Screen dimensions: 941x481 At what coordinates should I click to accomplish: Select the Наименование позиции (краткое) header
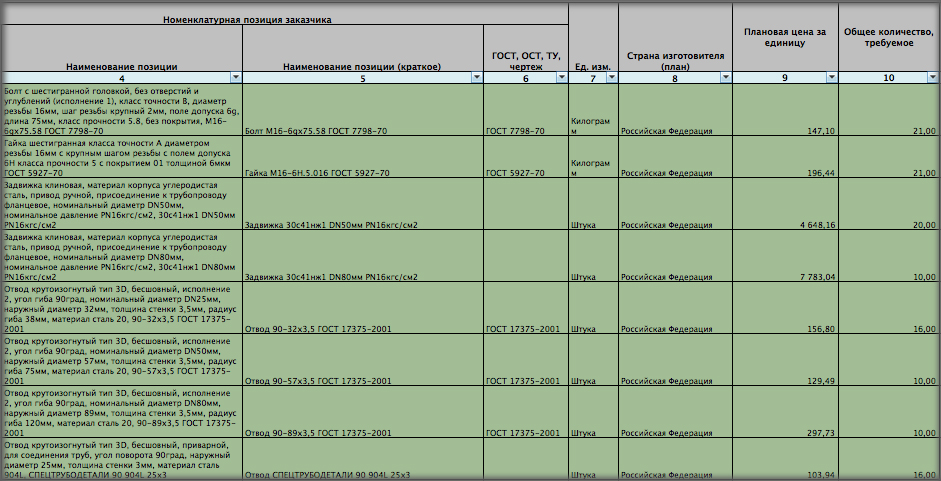(362, 66)
